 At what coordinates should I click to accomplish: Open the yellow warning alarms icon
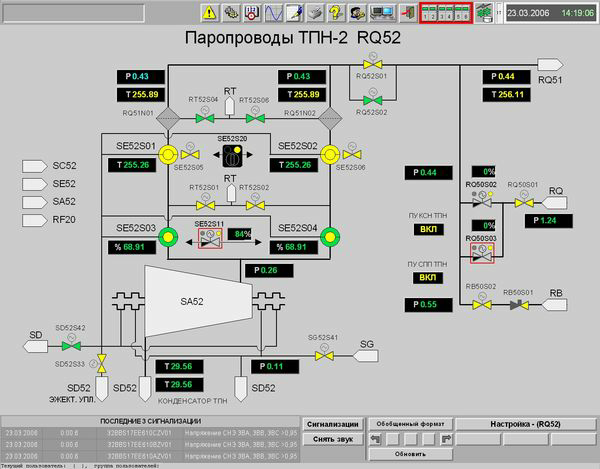coord(209,13)
